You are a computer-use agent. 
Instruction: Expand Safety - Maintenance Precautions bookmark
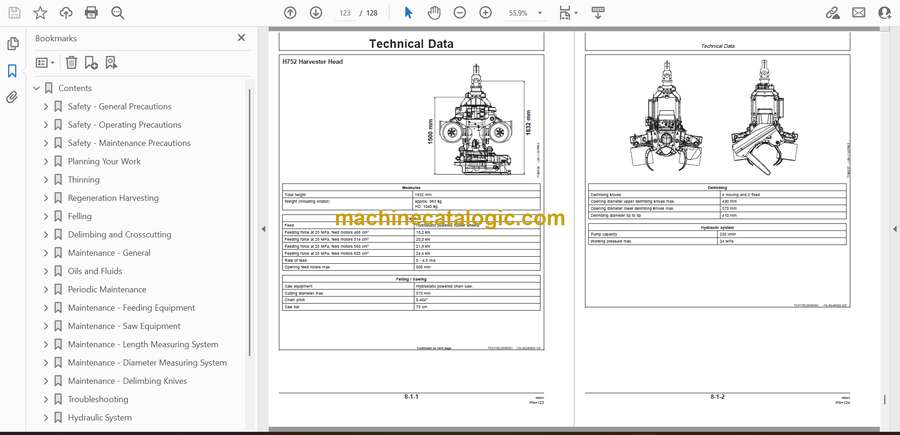click(x=46, y=143)
